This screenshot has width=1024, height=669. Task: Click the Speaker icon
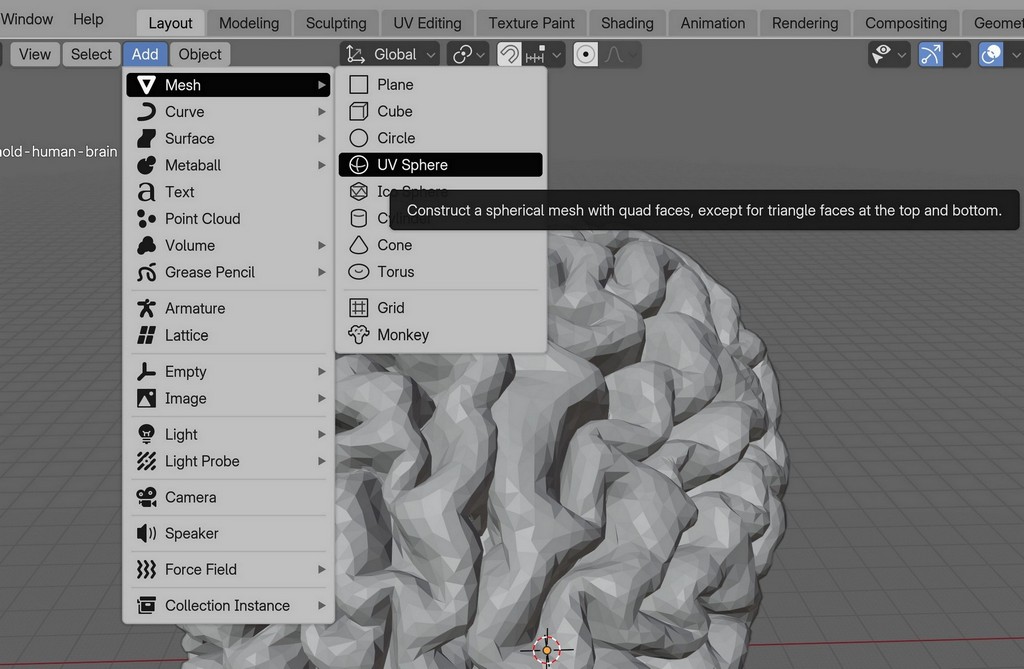pyautogui.click(x=146, y=534)
